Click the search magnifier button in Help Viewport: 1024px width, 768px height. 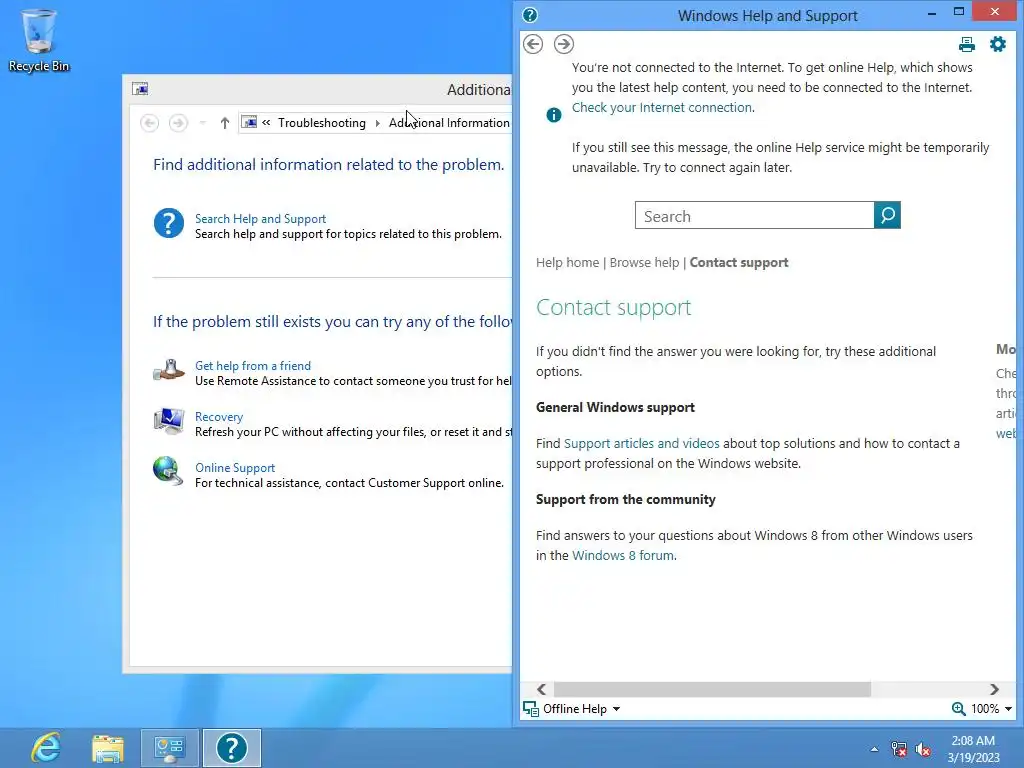coord(888,215)
